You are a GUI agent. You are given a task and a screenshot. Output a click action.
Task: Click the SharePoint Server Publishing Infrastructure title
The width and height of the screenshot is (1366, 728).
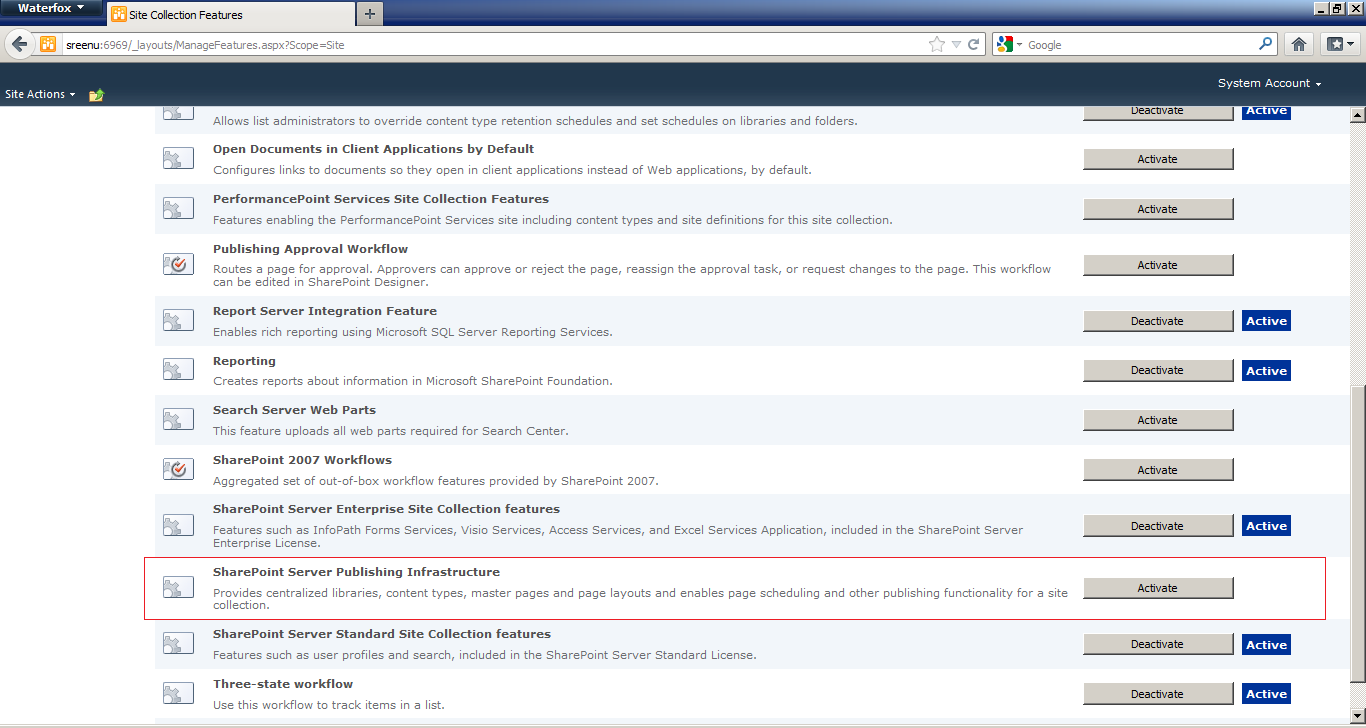[356, 572]
